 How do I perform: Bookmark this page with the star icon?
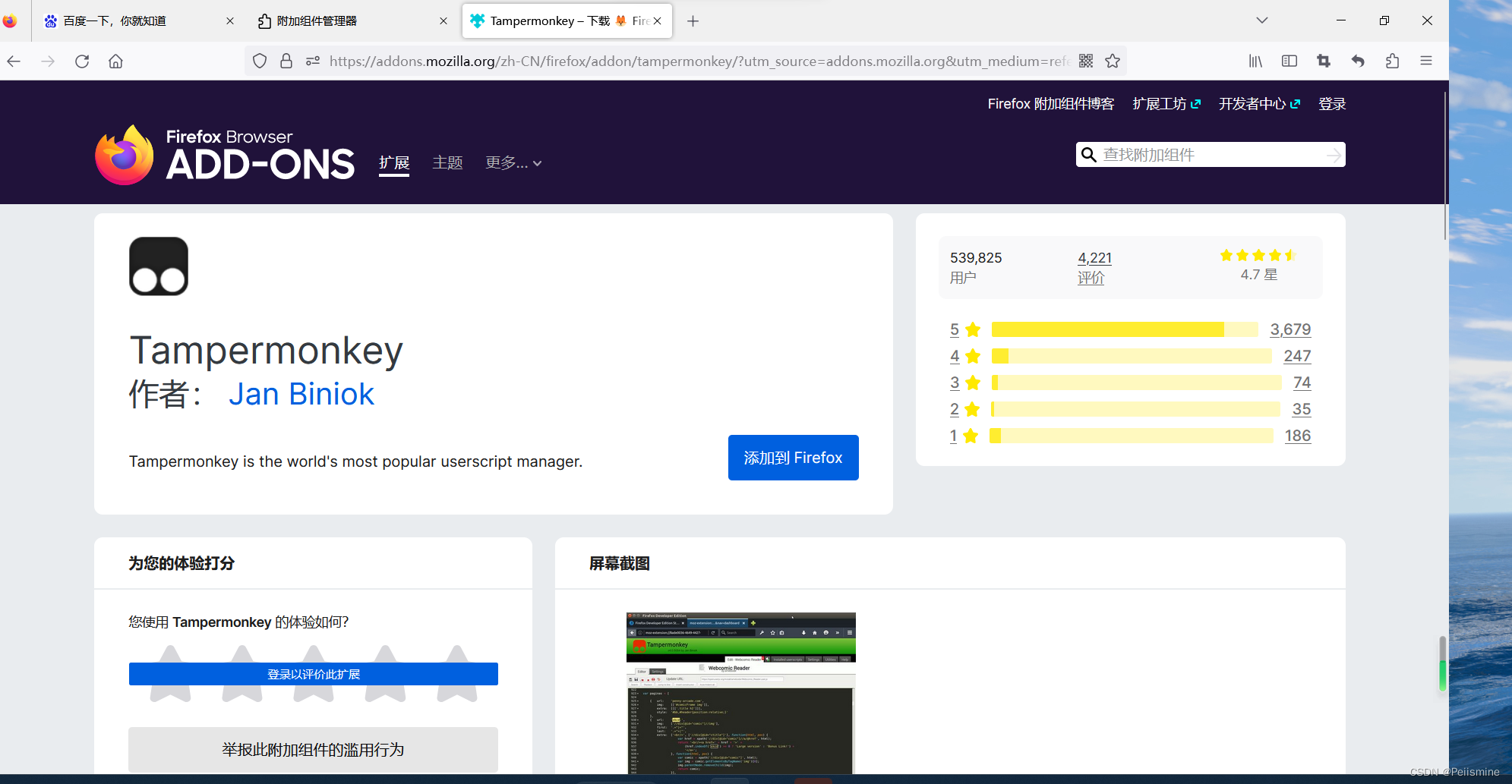[1113, 61]
